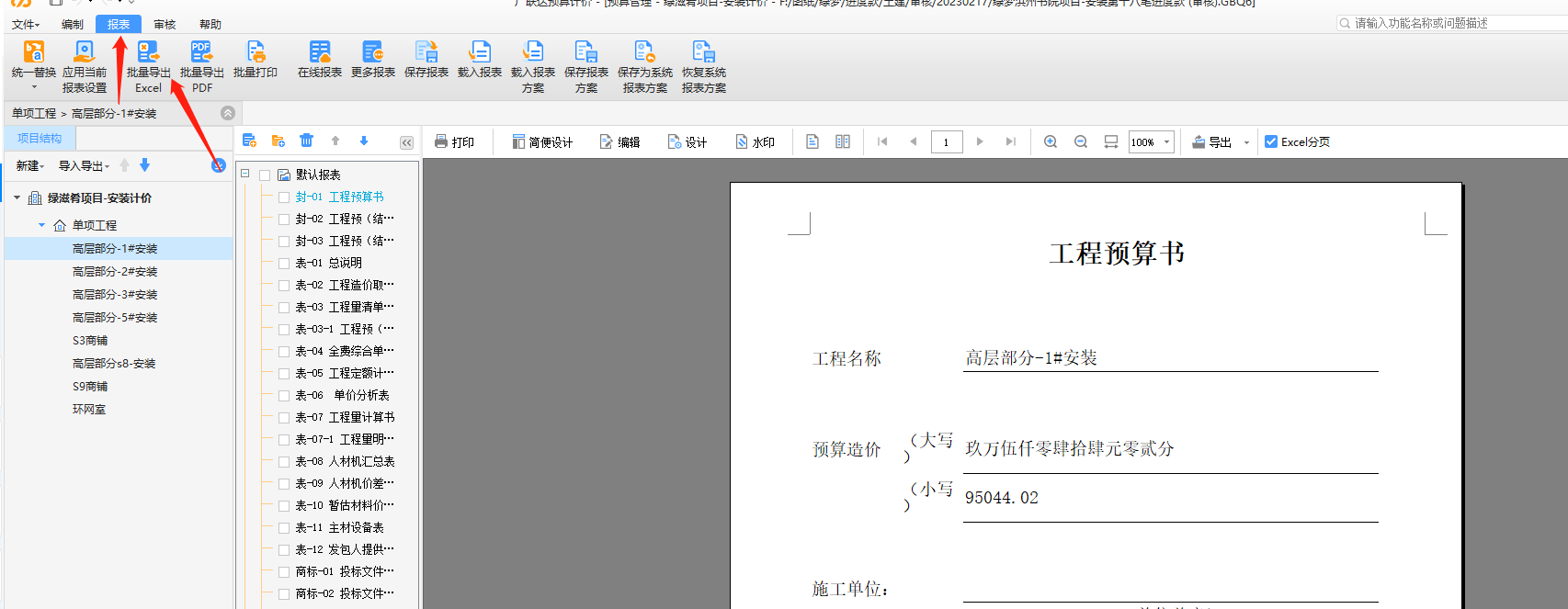
Task: Open the 帮助 menu
Action: coord(210,25)
